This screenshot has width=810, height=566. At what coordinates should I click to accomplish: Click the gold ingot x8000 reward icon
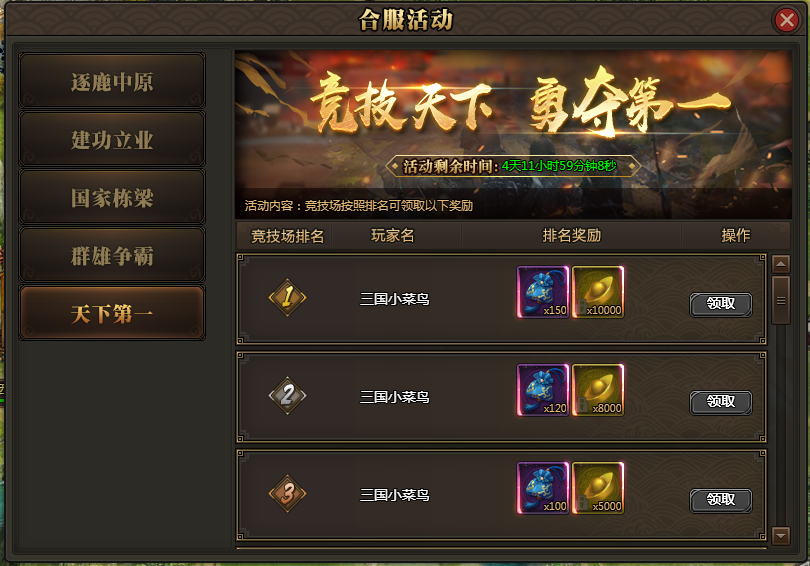tap(598, 390)
